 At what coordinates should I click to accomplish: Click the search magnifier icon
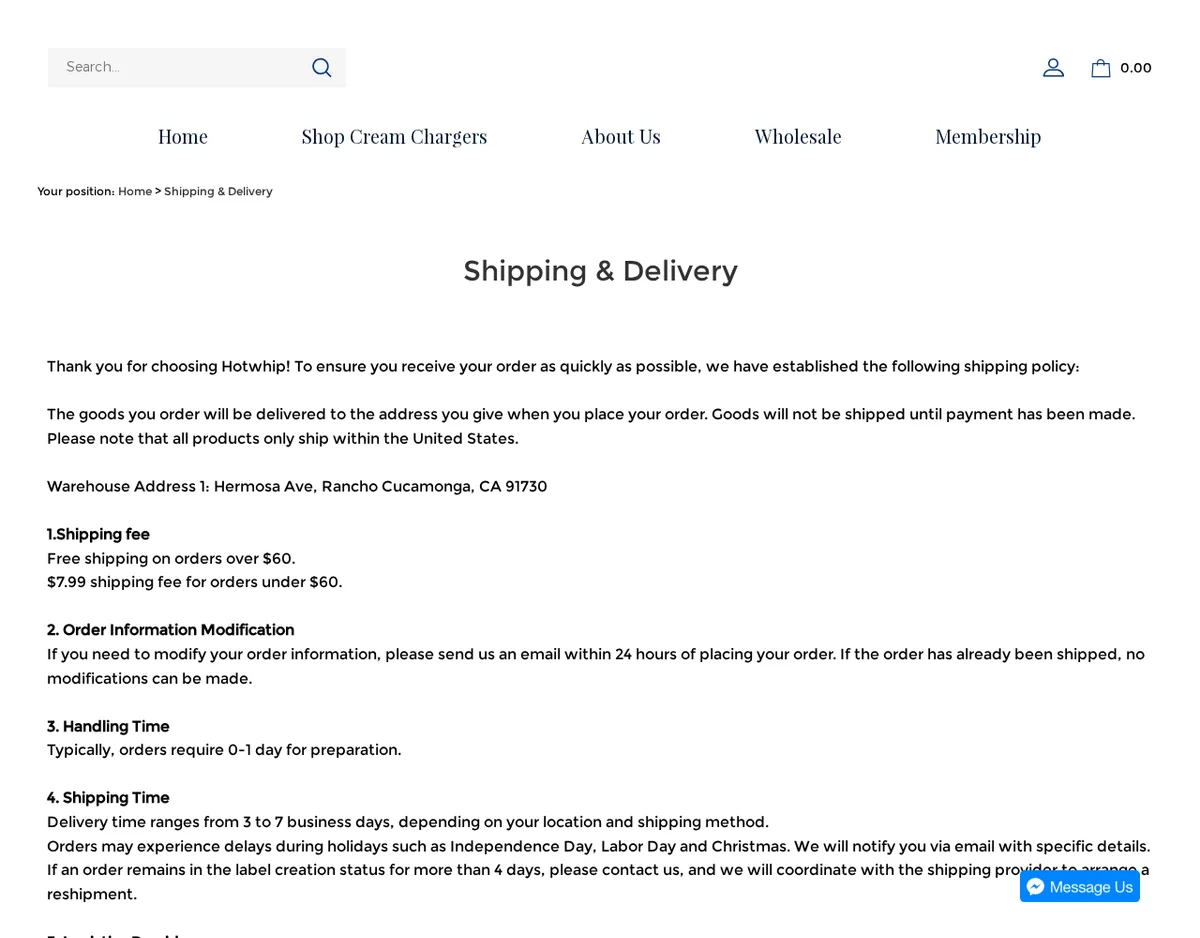tap(321, 67)
